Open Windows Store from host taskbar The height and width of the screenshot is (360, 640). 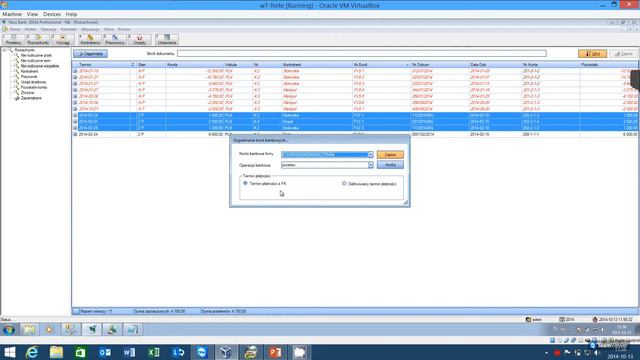[x=80, y=352]
